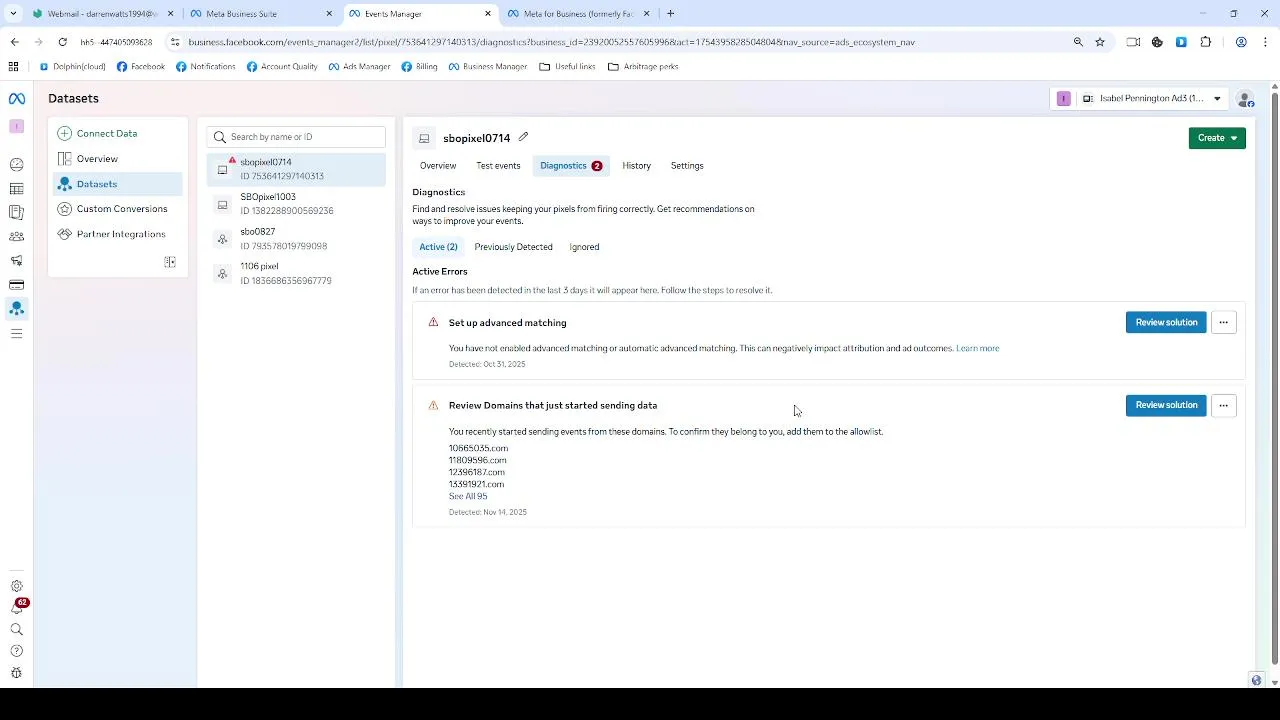
Task: Open a new browser tab with plus
Action: coord(670,14)
